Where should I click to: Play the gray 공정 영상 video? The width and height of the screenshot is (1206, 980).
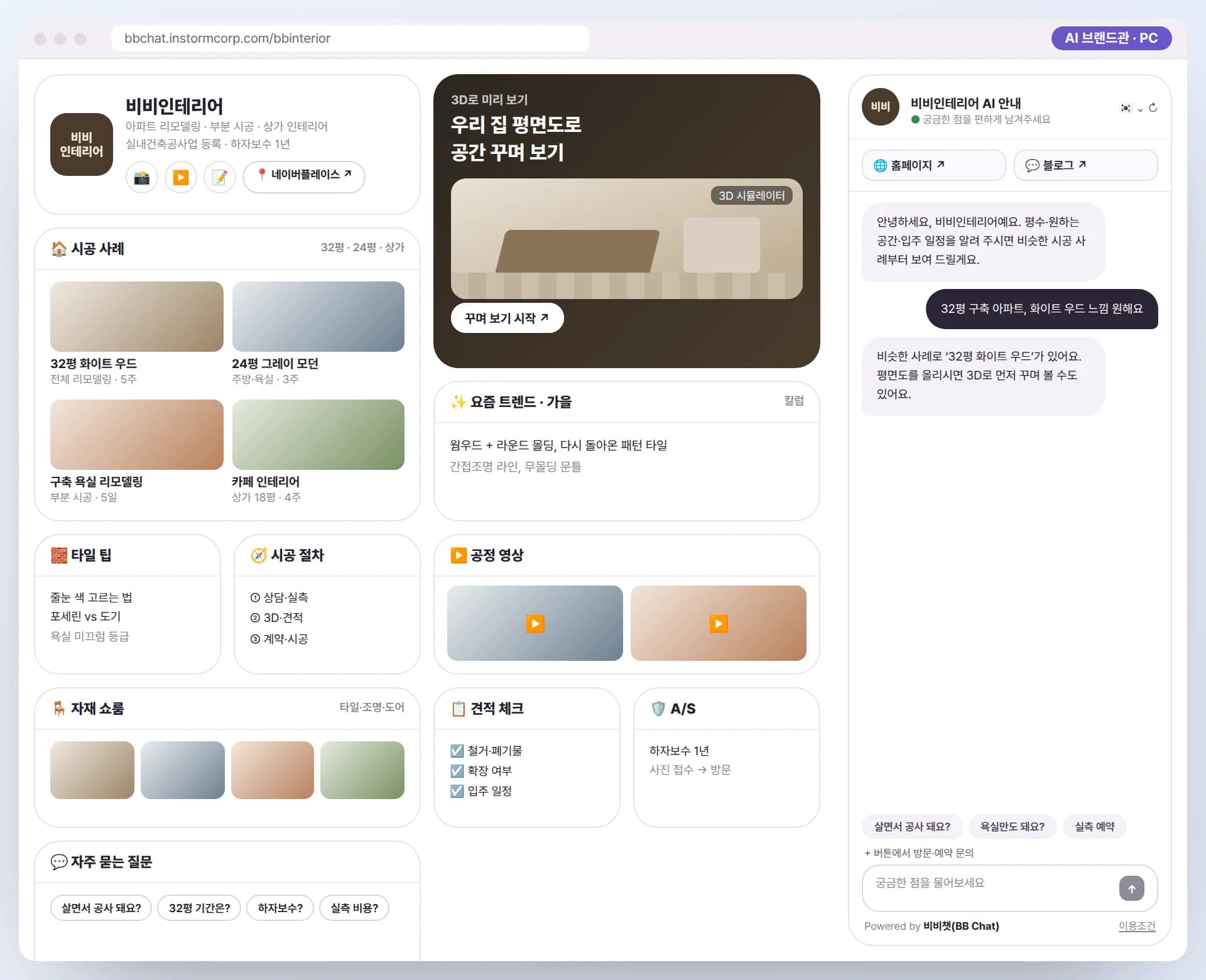535,623
